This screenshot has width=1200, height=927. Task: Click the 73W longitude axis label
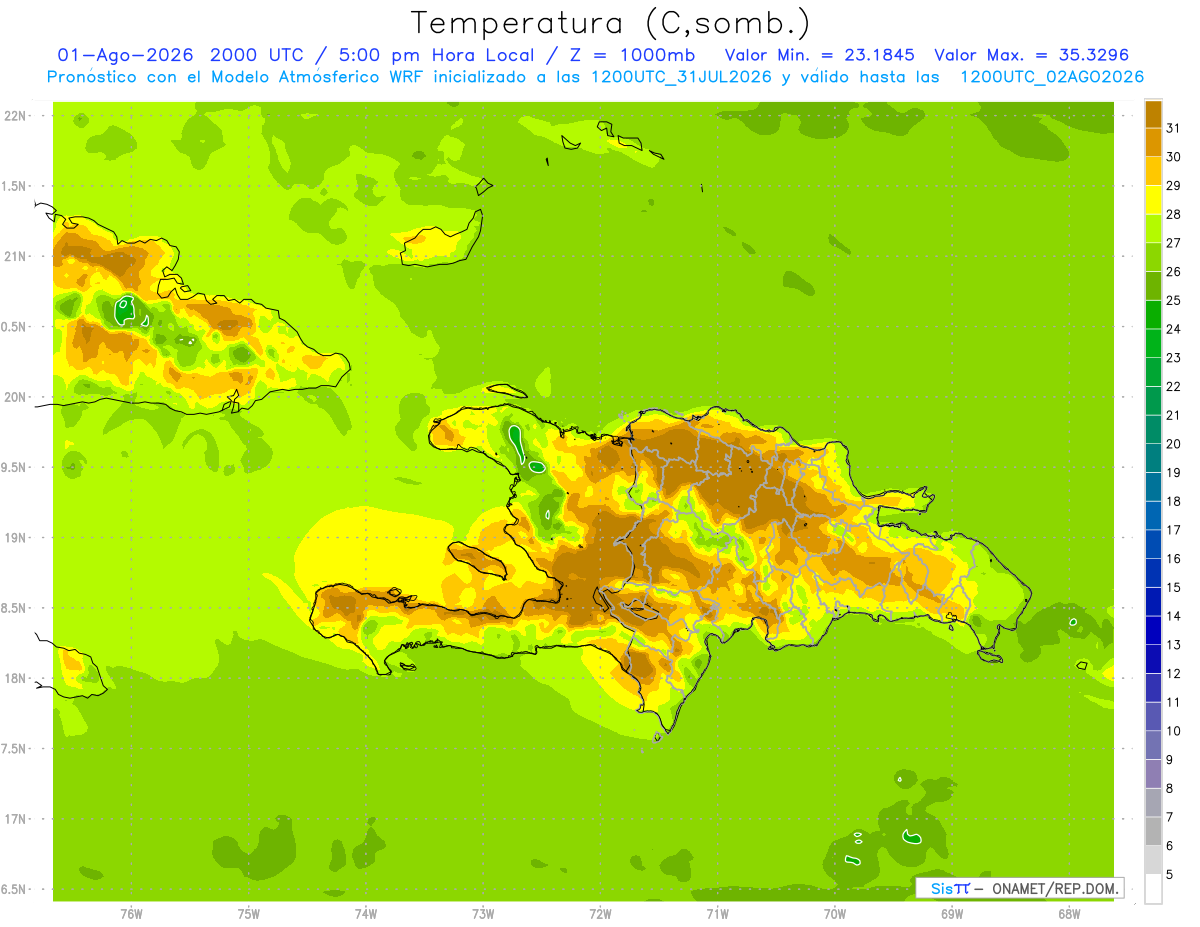click(x=483, y=913)
